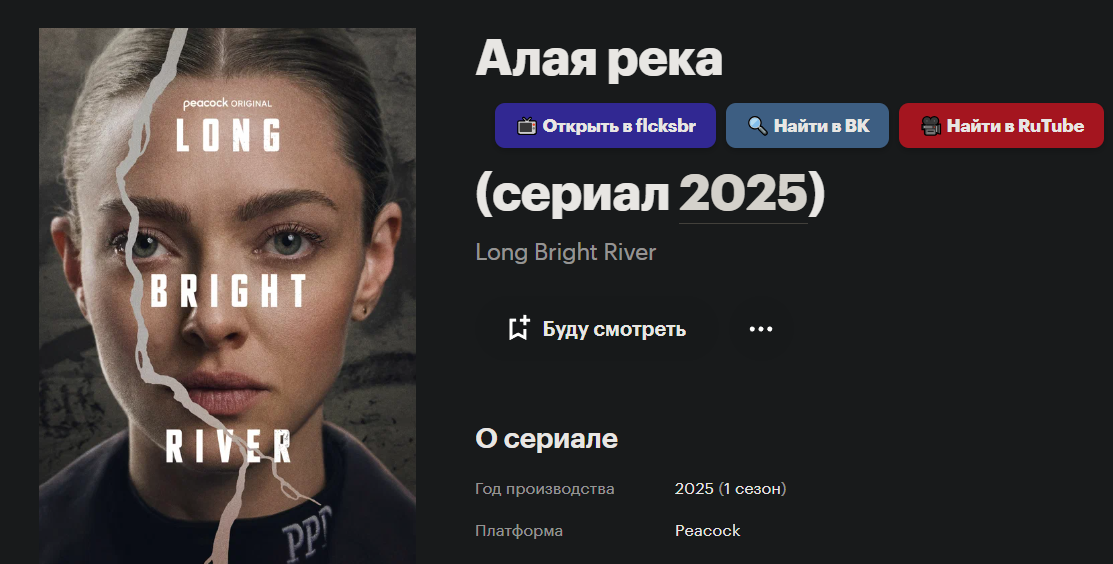Viewport: 1113px width, 564px height.
Task: Open the 2025 production year value link
Action: pos(693,489)
